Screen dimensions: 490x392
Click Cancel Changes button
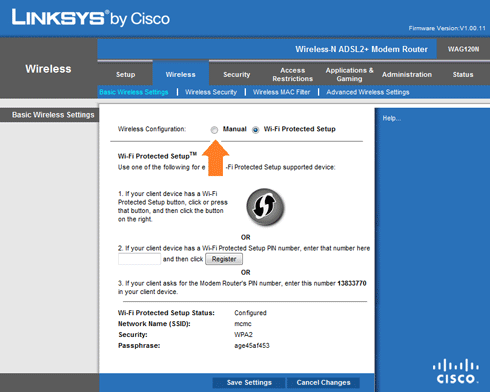[x=323, y=382]
